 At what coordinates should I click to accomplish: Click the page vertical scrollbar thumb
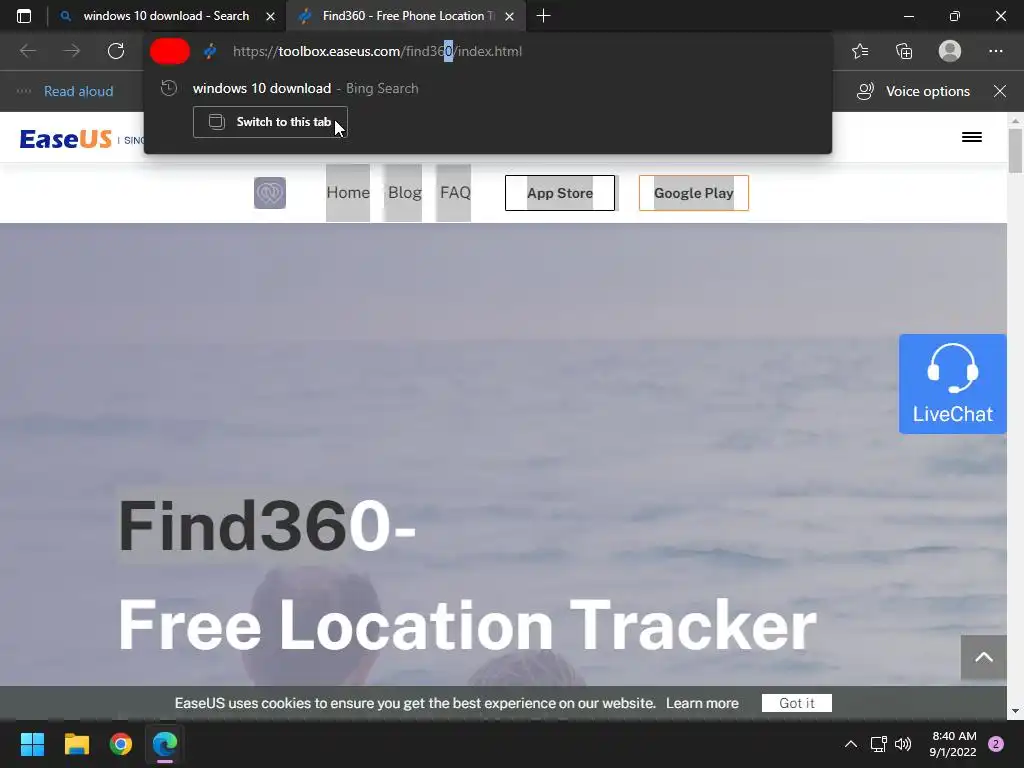pos(1015,151)
